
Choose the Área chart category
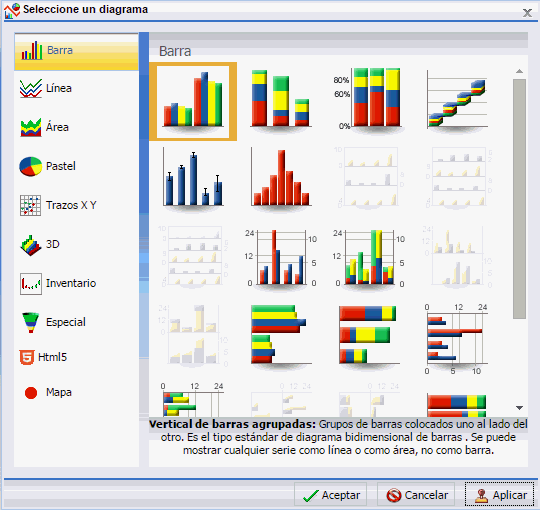[76, 127]
